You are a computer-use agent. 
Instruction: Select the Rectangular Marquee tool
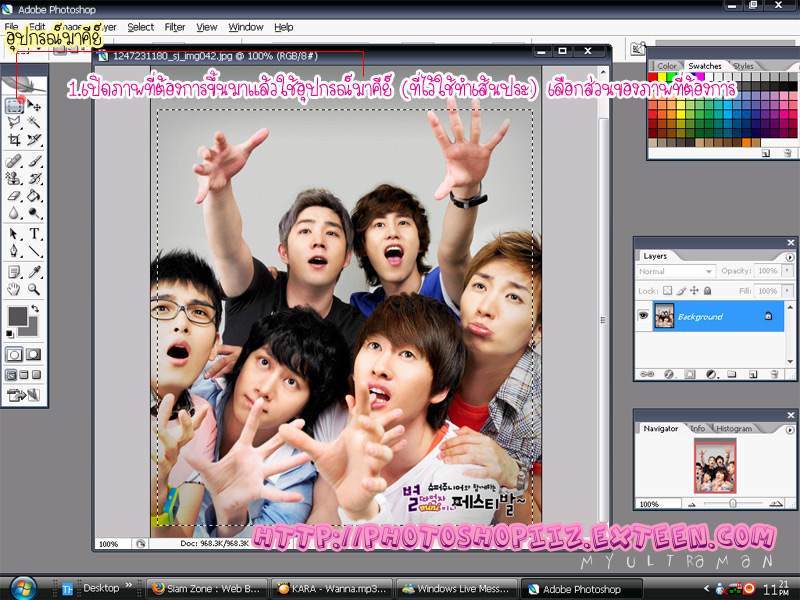(x=14, y=106)
